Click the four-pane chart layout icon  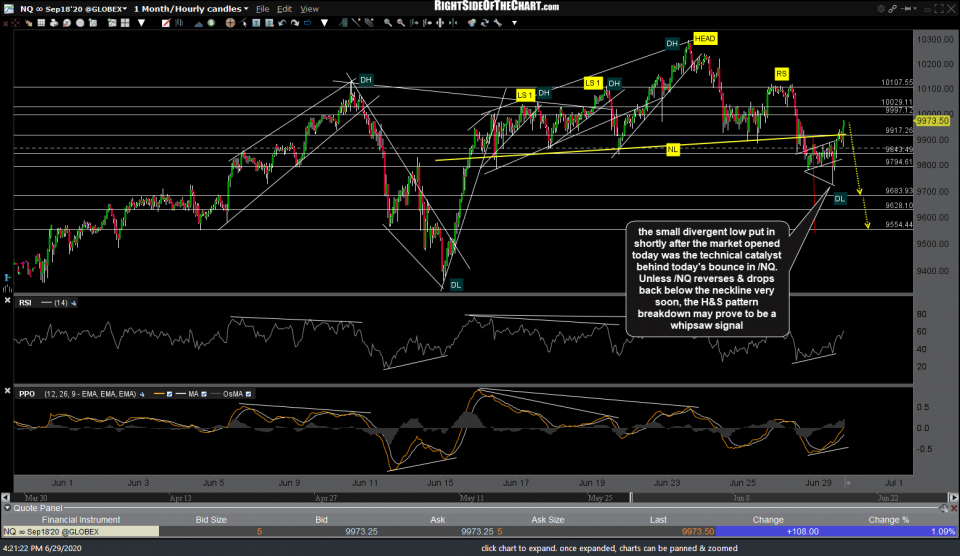125,23
